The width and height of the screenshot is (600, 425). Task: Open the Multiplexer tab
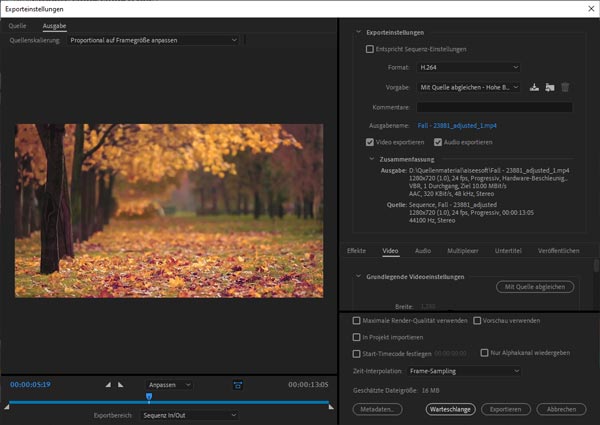(x=463, y=251)
